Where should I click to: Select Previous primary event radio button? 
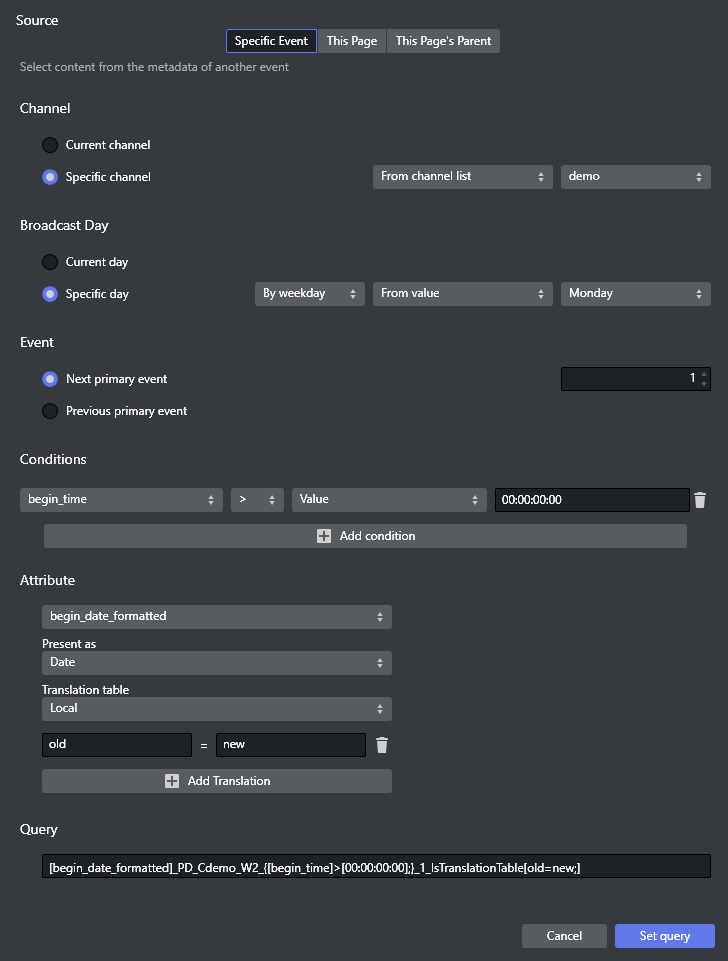pyautogui.click(x=50, y=411)
